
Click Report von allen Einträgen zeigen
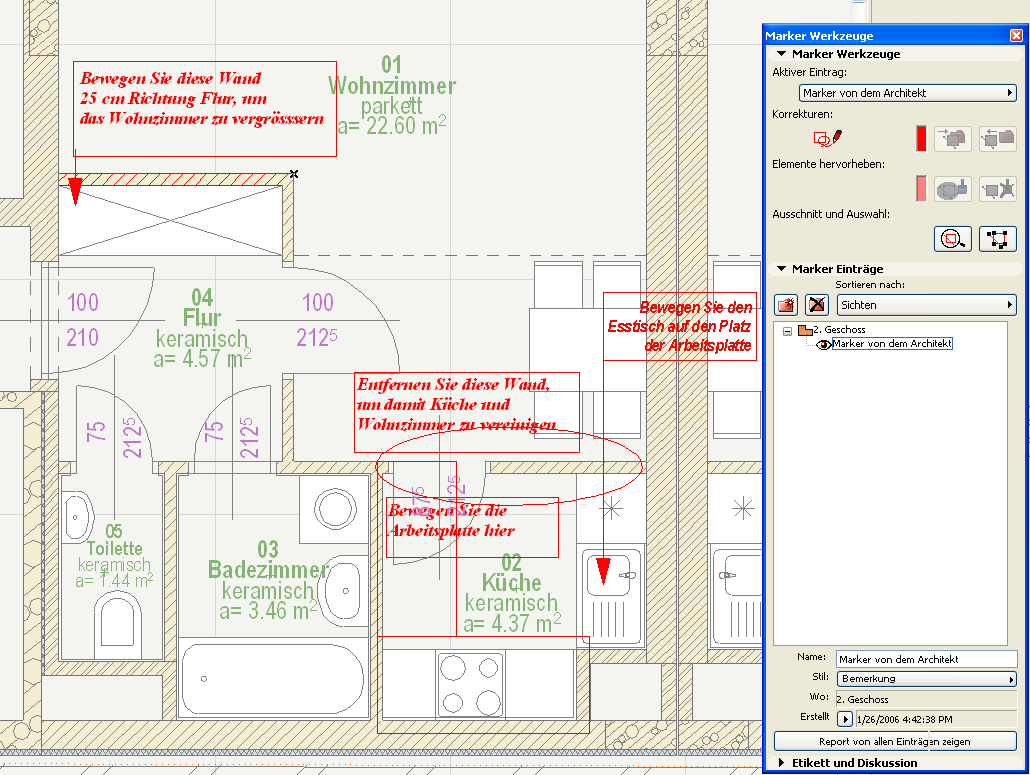pyautogui.click(x=895, y=742)
